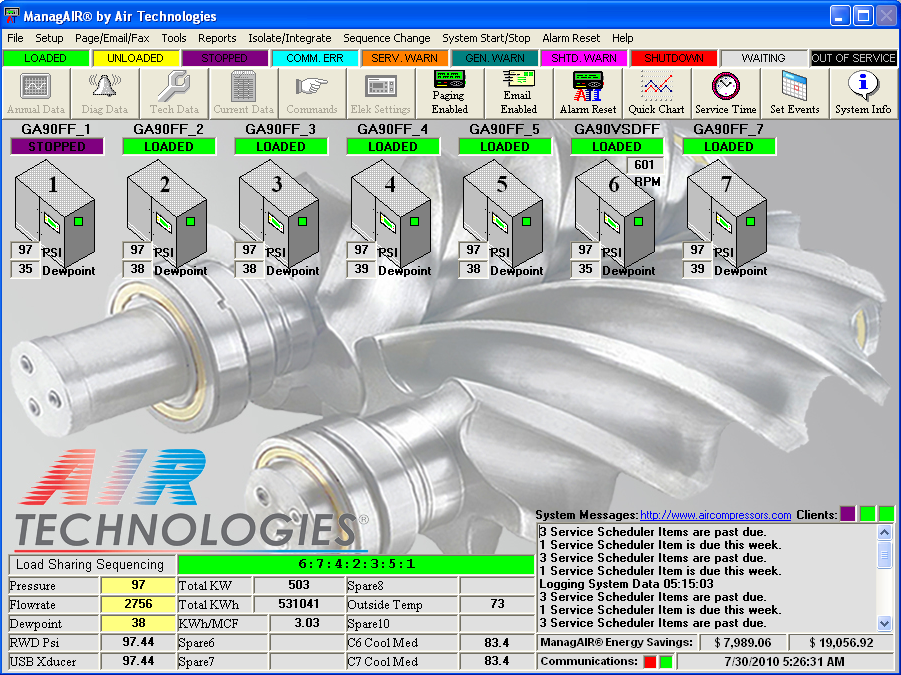Click the sequence order 6:7:4:2:3:5:1 bar
The image size is (901, 675).
click(x=356, y=564)
